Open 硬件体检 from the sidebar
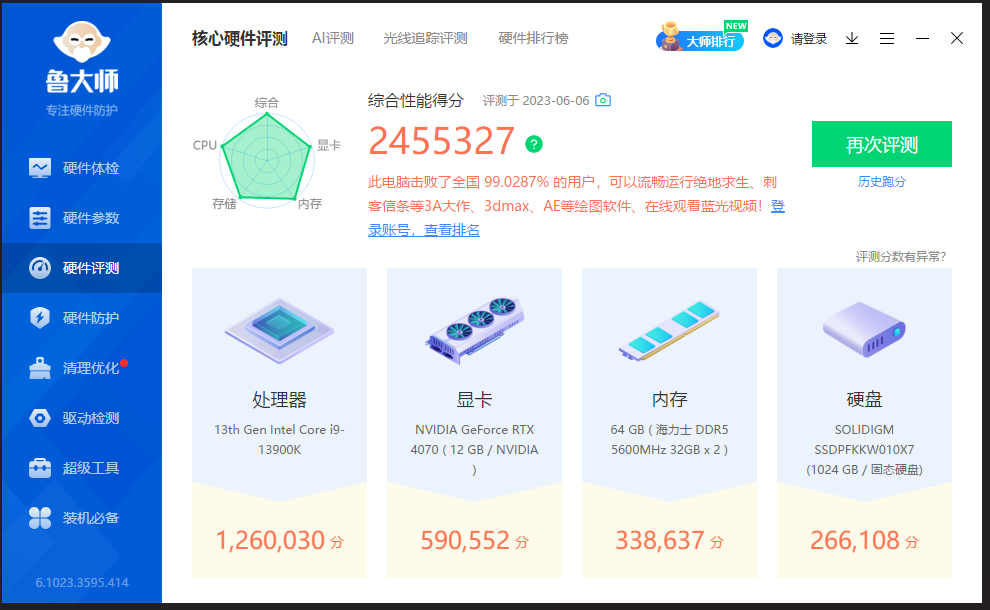The image size is (990, 610). (81, 168)
